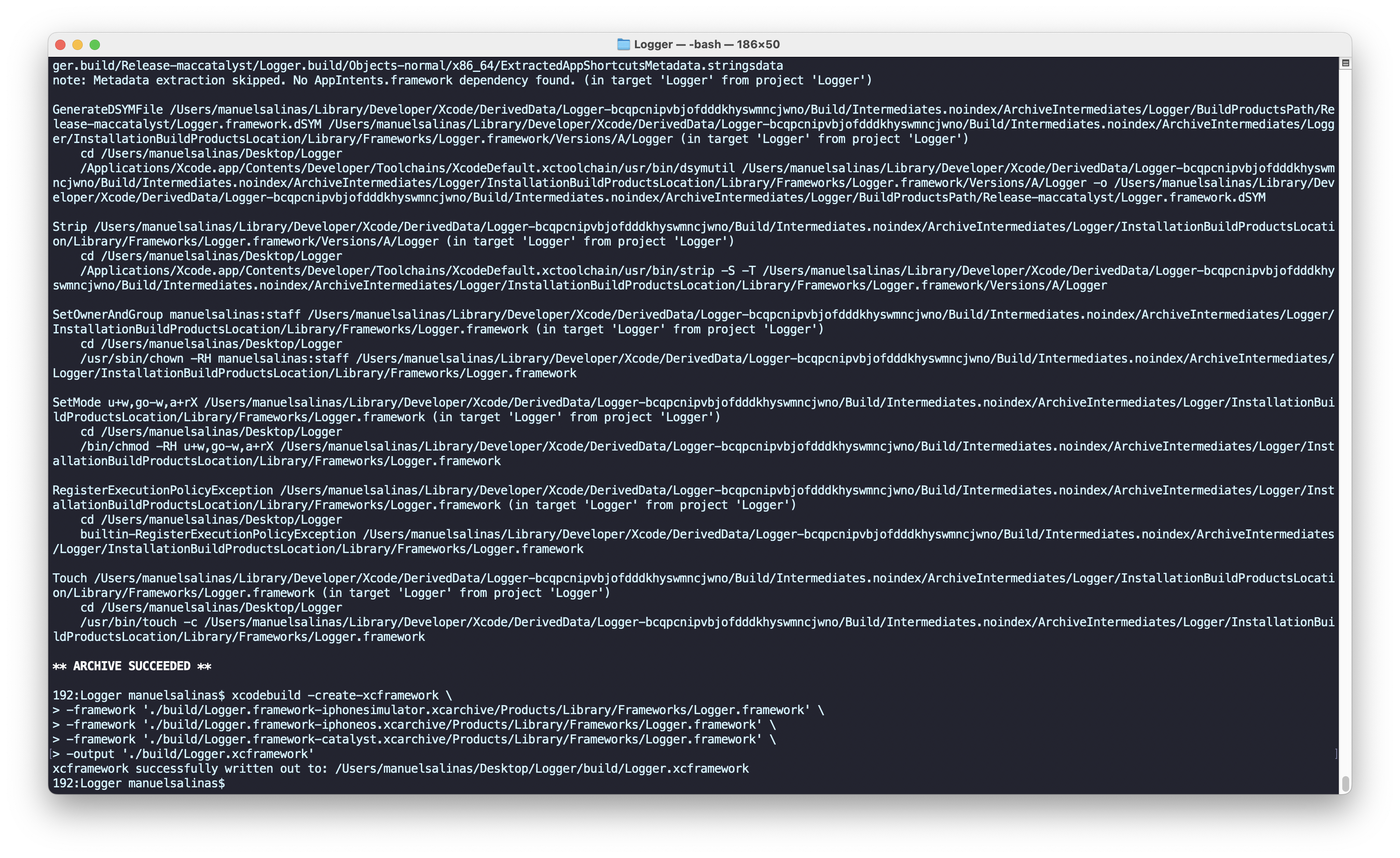Image resolution: width=1400 pixels, height=858 pixels.
Task: Click the '/usr/sbin/chown -RH' command text
Action: pos(146,358)
